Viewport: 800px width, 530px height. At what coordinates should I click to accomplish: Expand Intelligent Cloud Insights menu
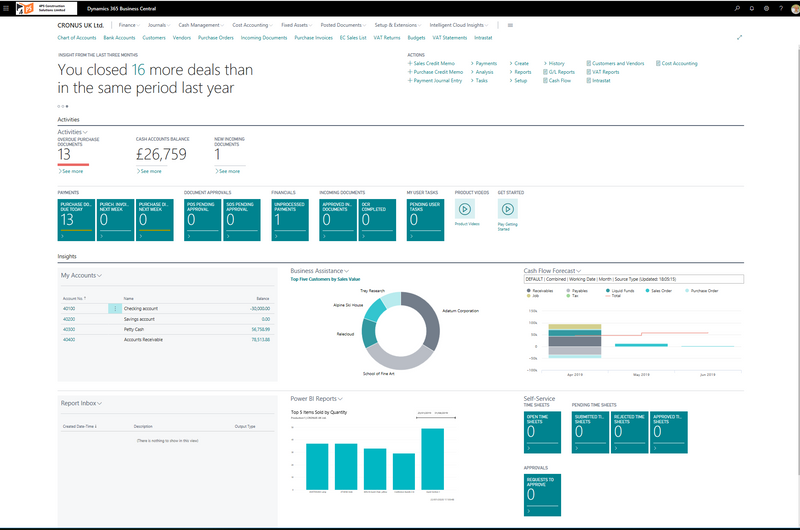pos(459,25)
